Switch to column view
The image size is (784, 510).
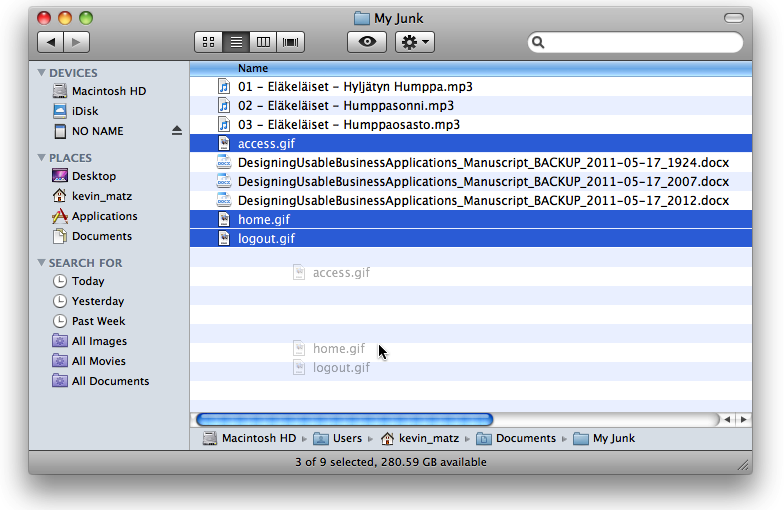pos(263,42)
